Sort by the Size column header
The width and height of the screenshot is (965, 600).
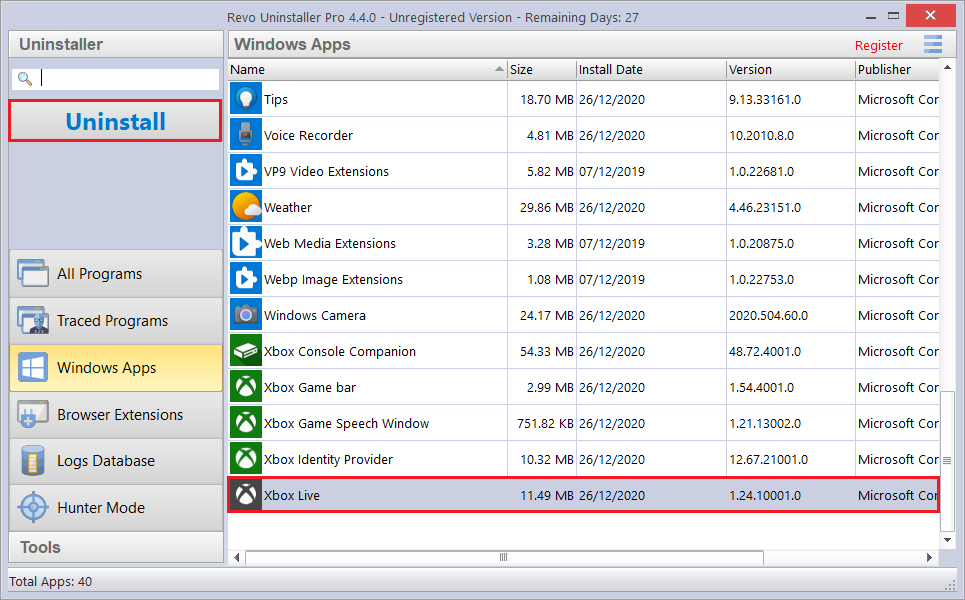point(542,70)
